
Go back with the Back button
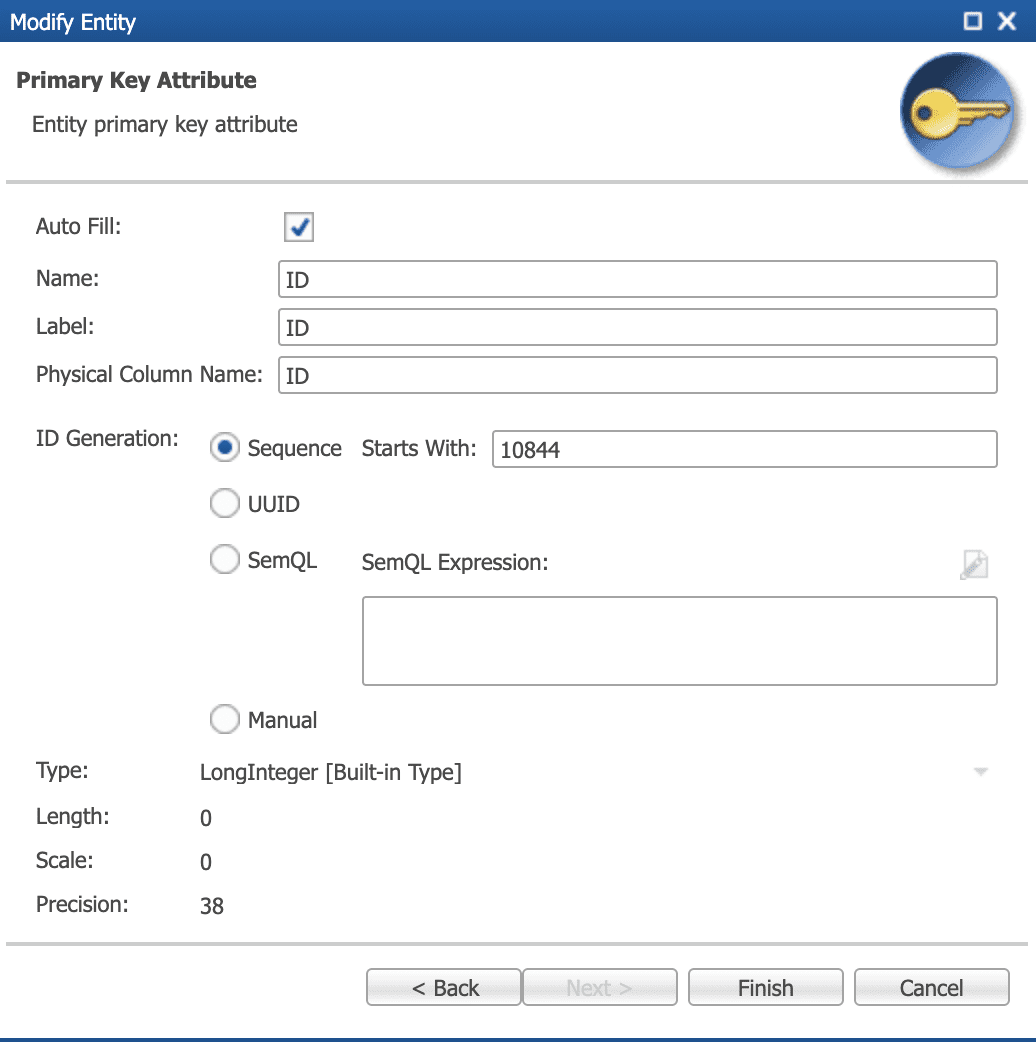point(444,987)
